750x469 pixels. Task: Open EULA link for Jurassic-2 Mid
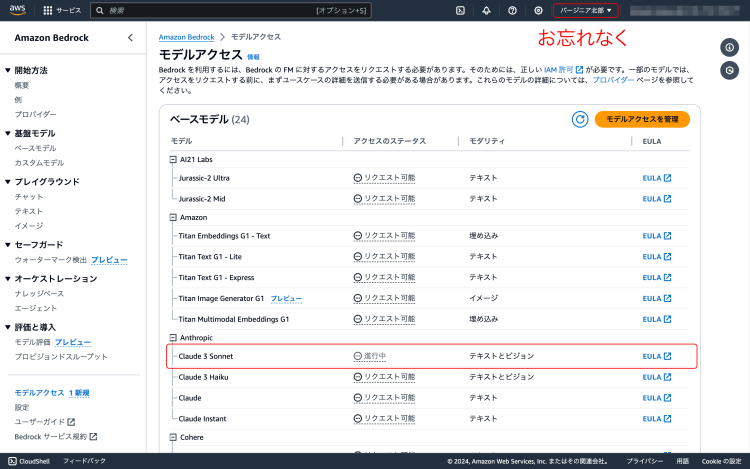click(657, 199)
